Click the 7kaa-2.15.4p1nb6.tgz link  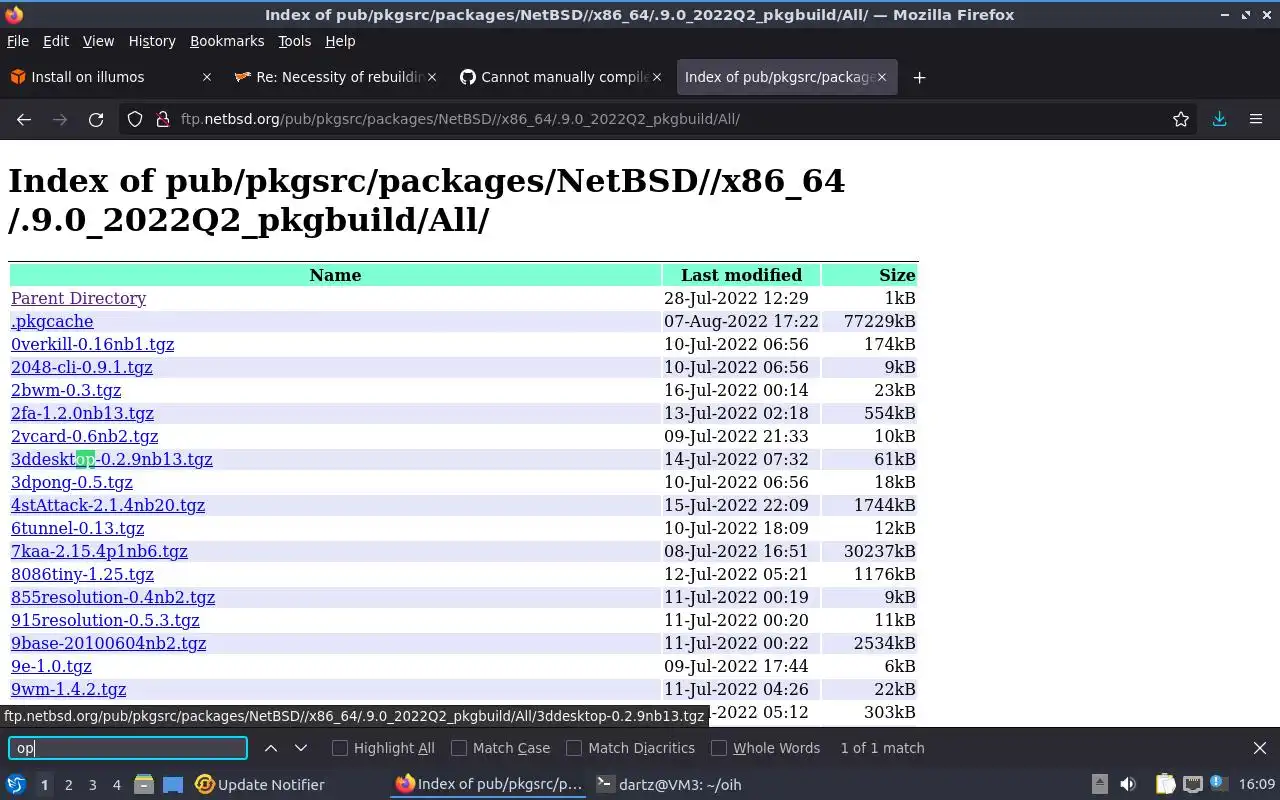[99, 551]
